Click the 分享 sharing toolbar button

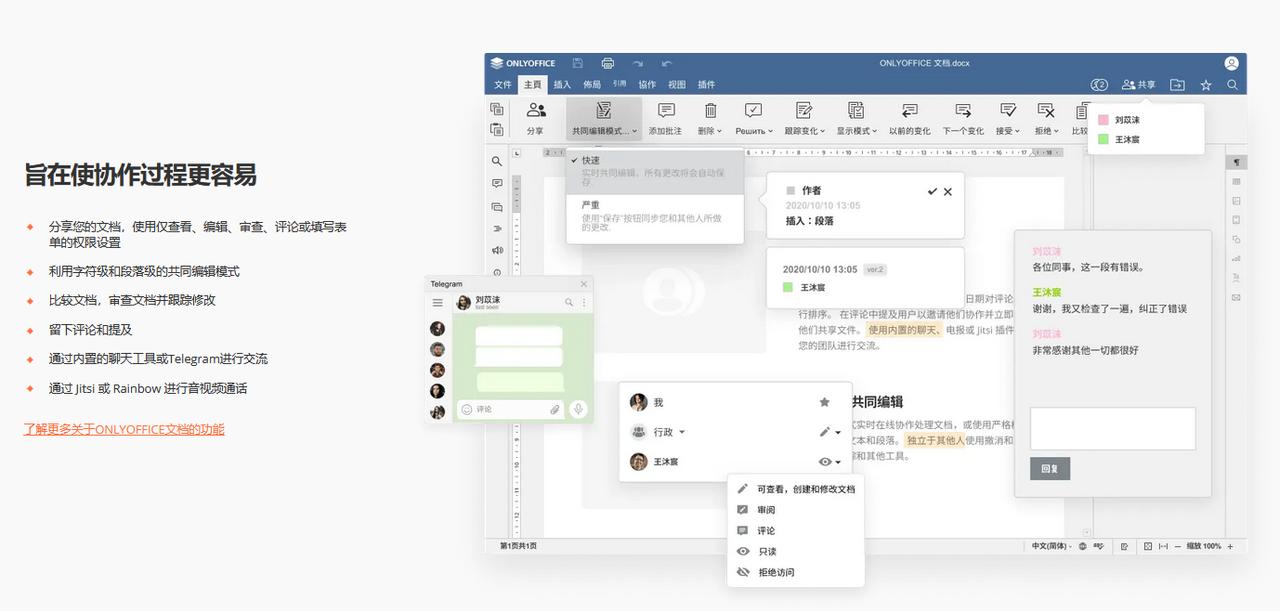pyautogui.click(x=536, y=119)
